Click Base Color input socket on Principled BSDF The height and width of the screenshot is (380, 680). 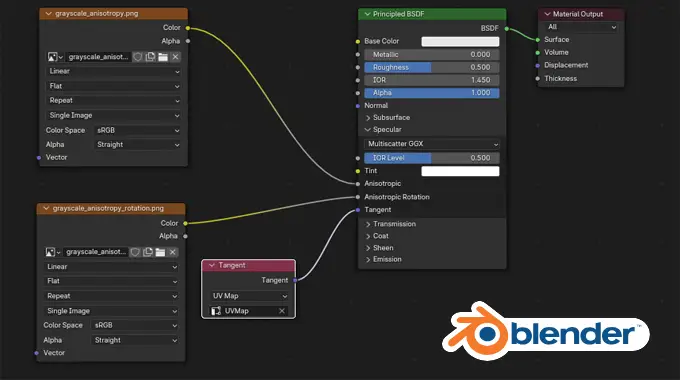tap(358, 42)
